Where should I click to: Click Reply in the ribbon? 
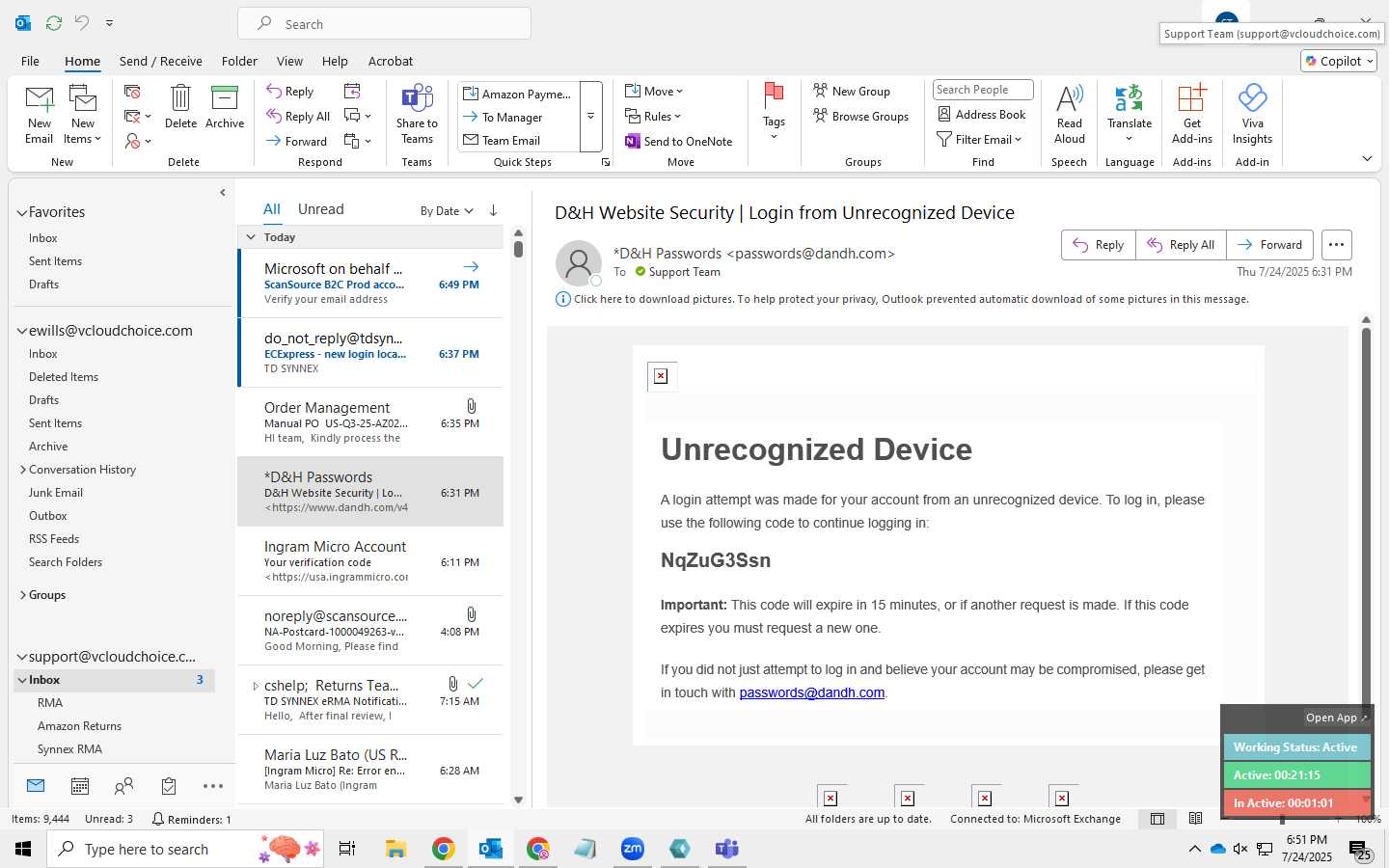290,91
